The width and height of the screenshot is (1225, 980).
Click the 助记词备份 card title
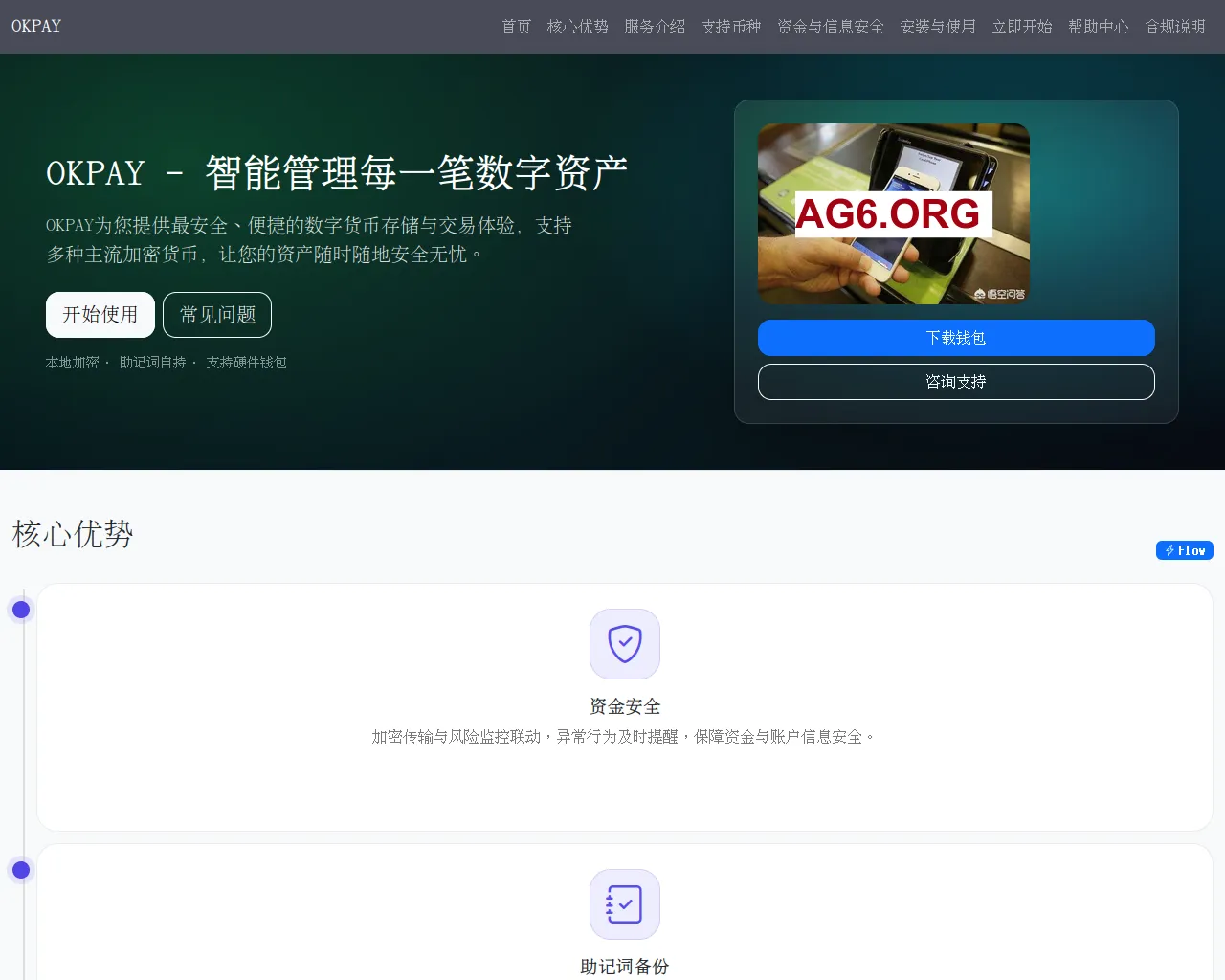(x=625, y=967)
